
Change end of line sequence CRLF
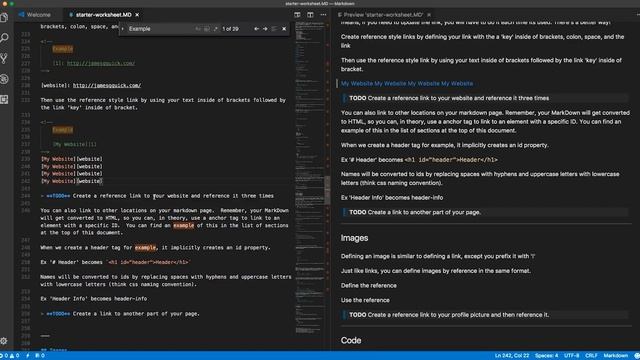click(591, 356)
